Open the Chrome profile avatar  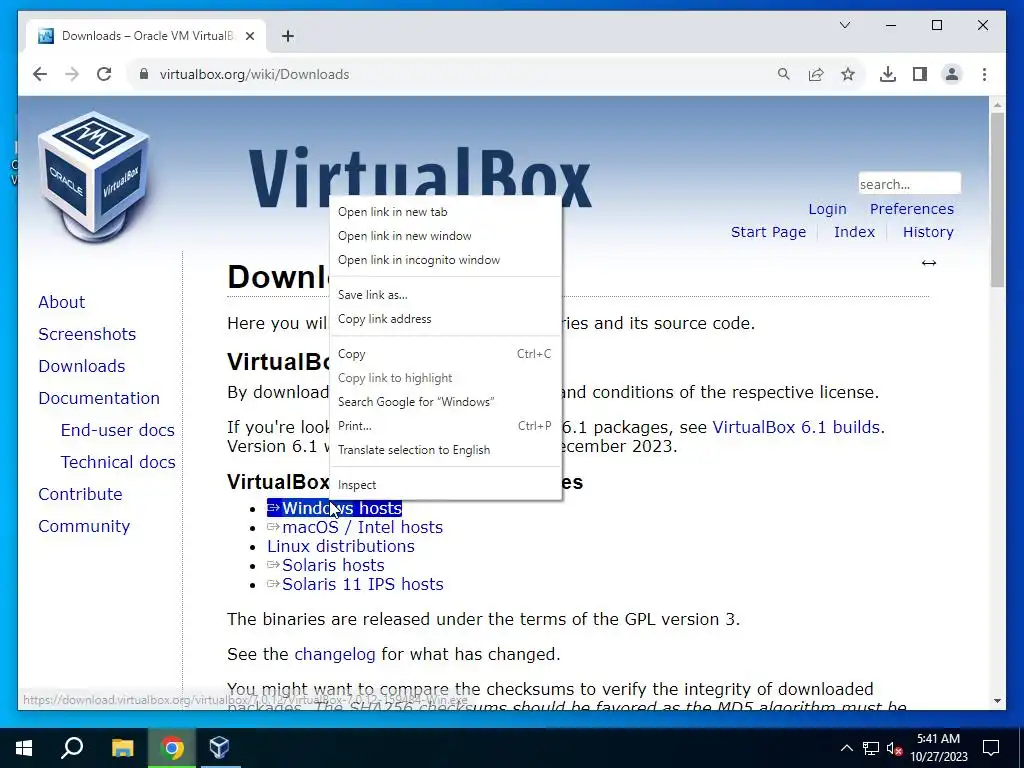pos(952,74)
